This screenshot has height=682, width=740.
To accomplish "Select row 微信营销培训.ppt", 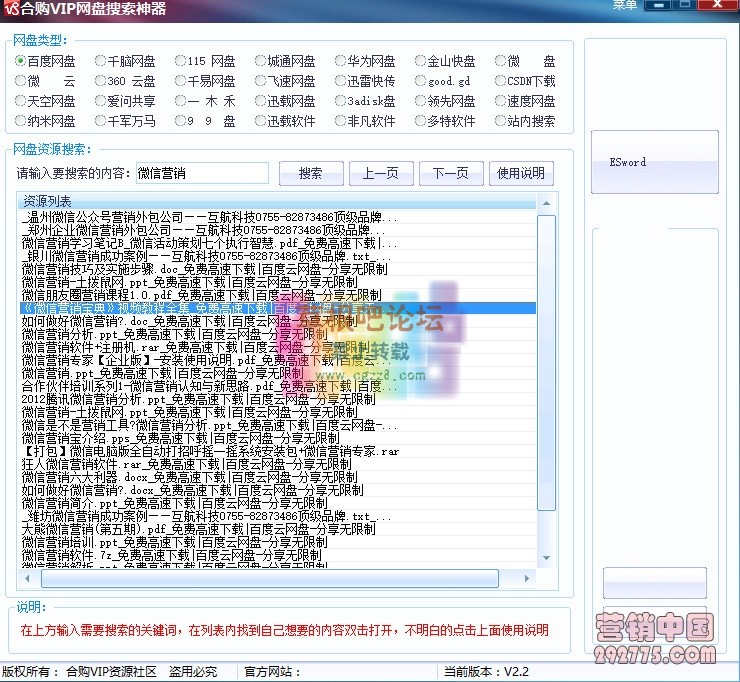I will point(278,542).
